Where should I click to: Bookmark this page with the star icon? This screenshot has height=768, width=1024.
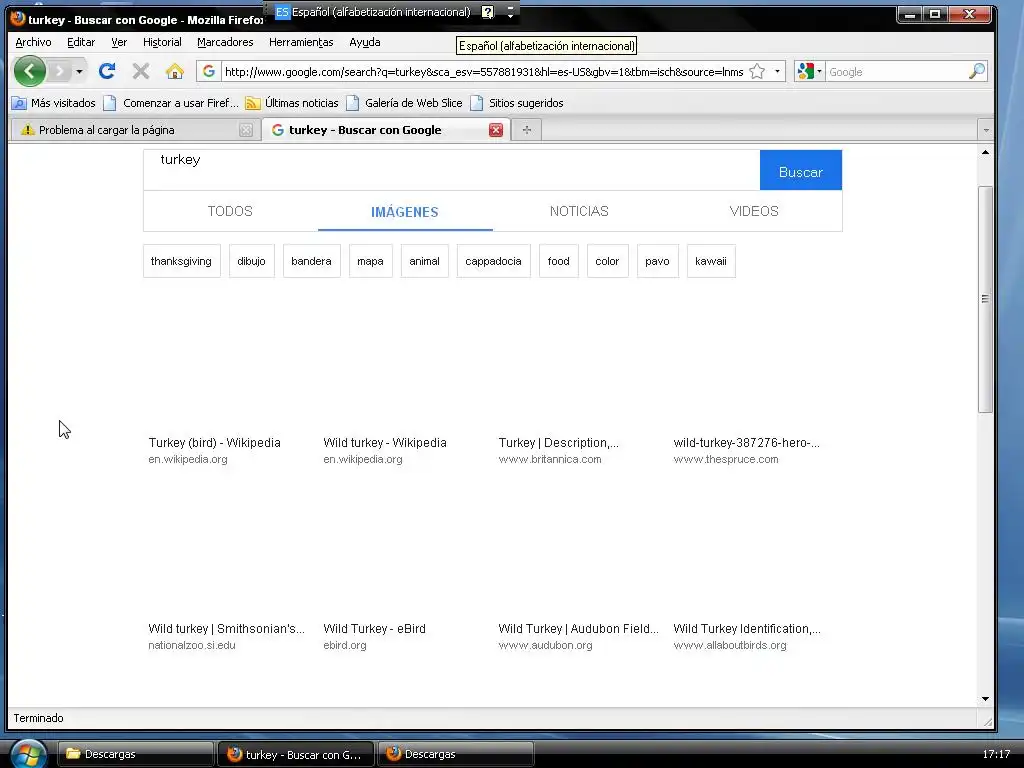[757, 71]
